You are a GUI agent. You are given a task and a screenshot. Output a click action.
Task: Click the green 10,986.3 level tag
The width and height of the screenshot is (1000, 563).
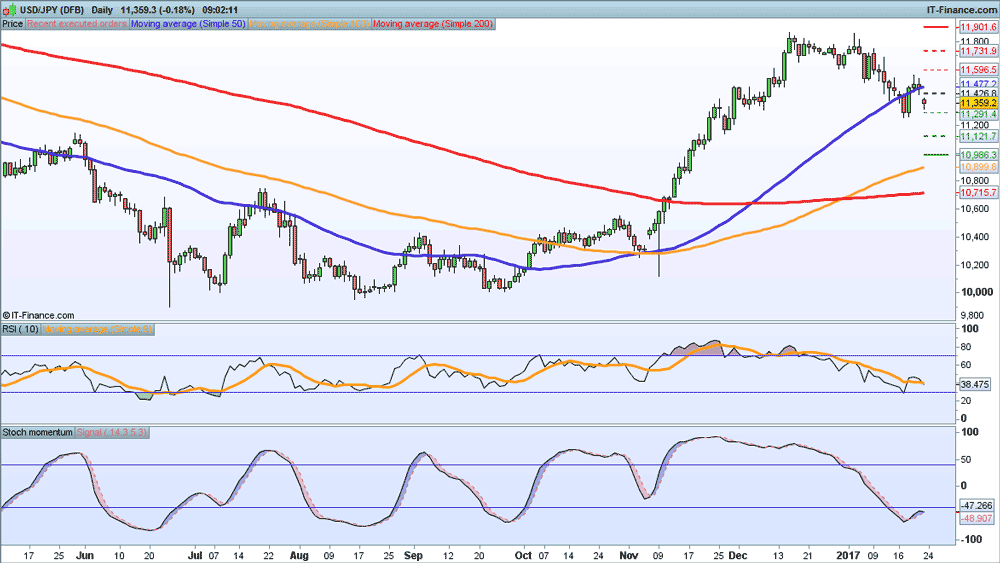pyautogui.click(x=978, y=155)
